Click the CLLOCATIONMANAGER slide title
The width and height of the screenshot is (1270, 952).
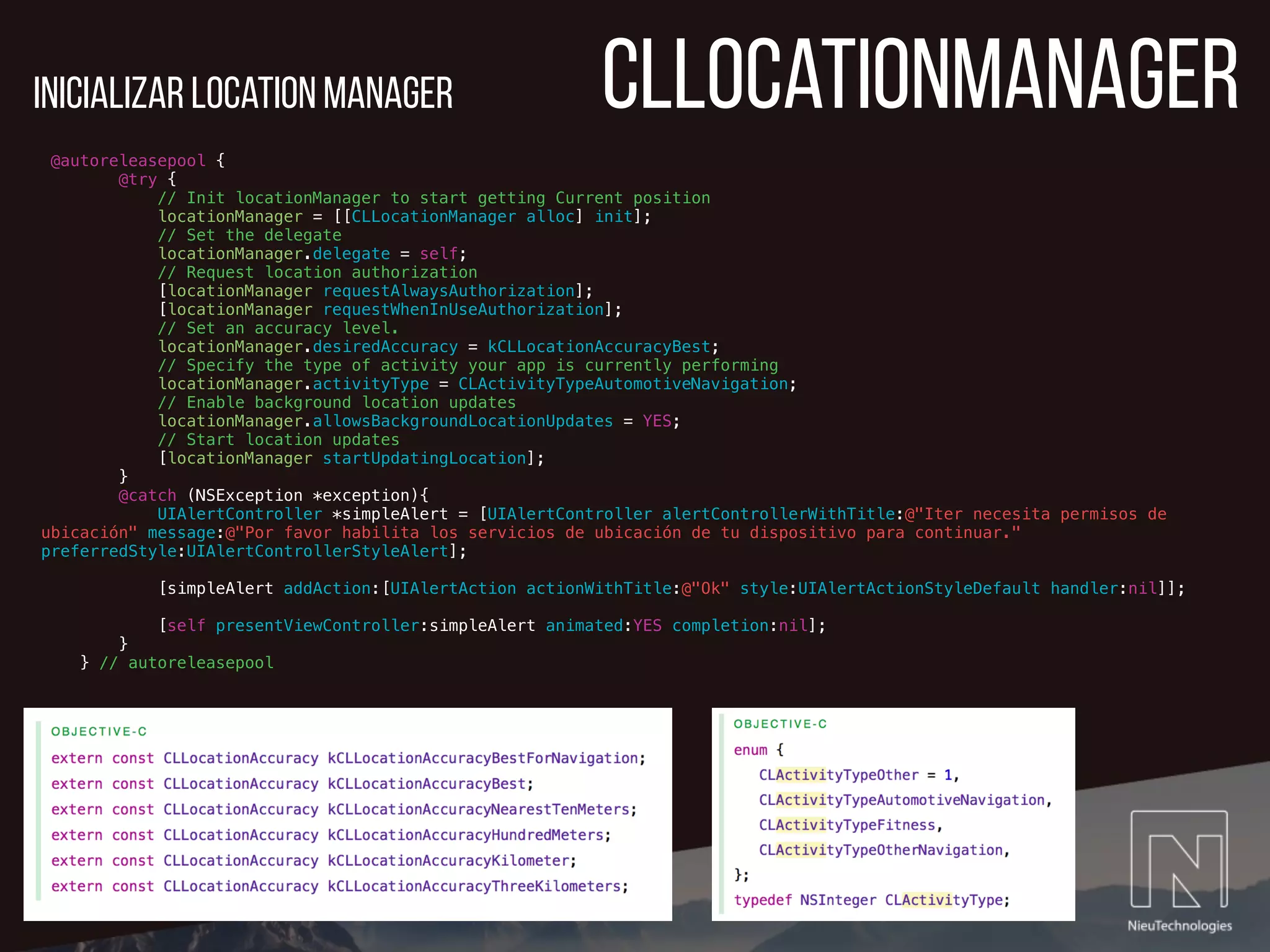[920, 74]
